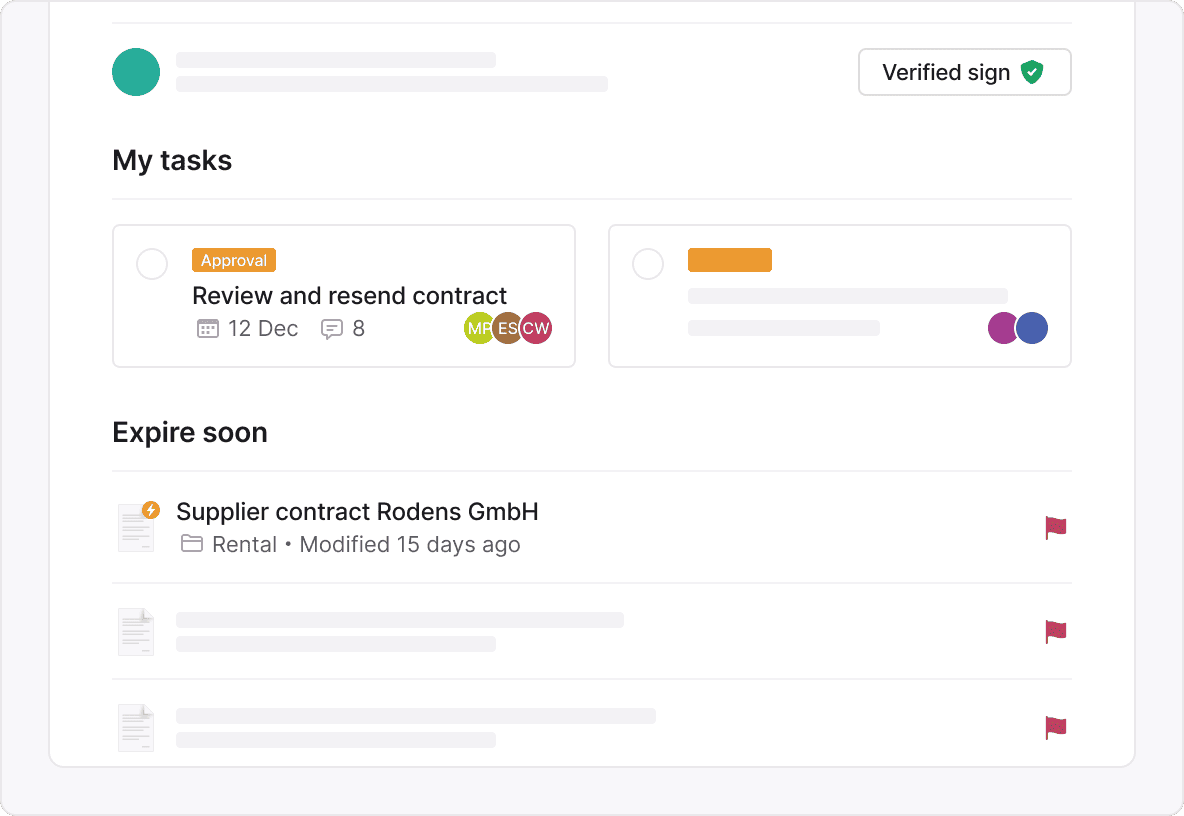Image resolution: width=1184 pixels, height=816 pixels.
Task: Open the comments icon showing 8
Action: click(x=332, y=329)
